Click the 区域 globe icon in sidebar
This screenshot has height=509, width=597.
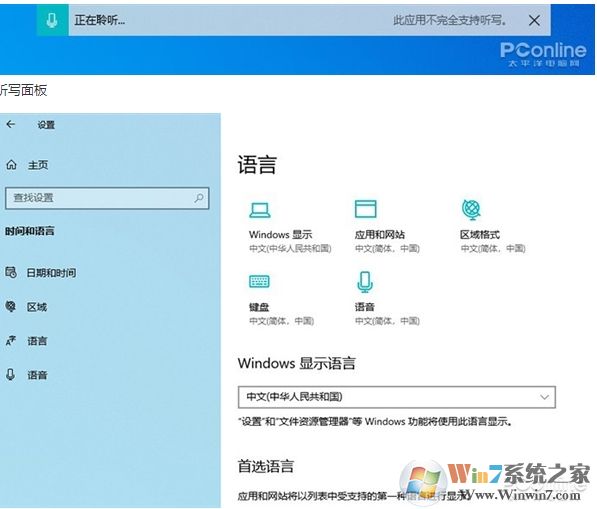coord(11,306)
